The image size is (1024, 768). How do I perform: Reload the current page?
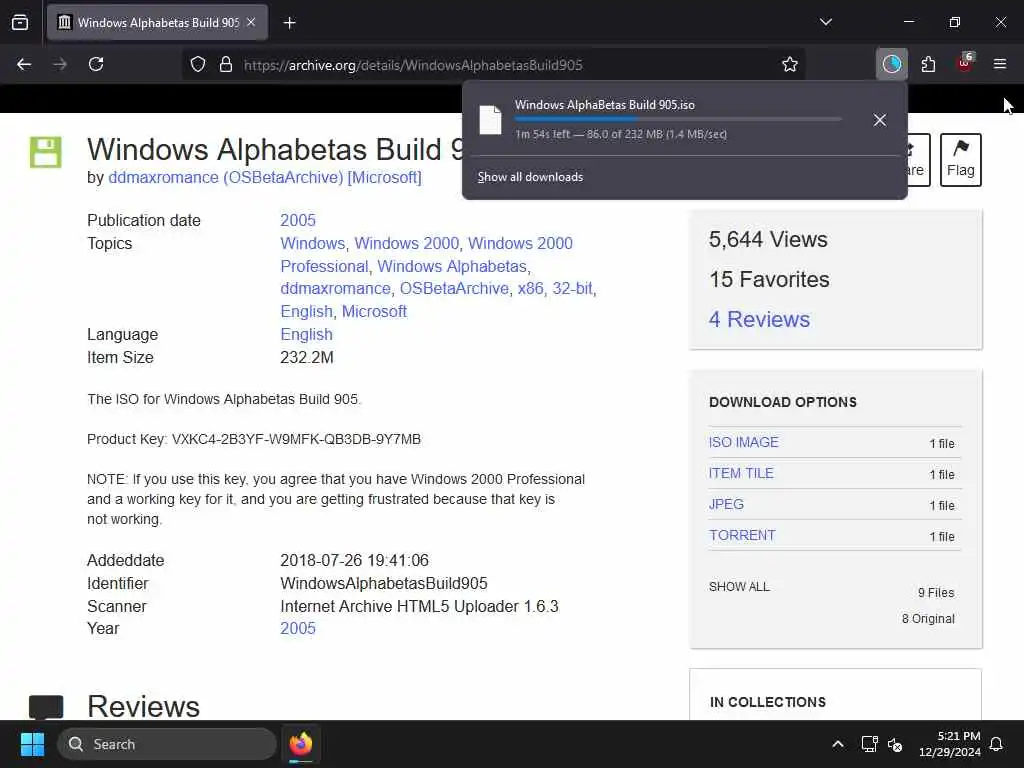96,64
